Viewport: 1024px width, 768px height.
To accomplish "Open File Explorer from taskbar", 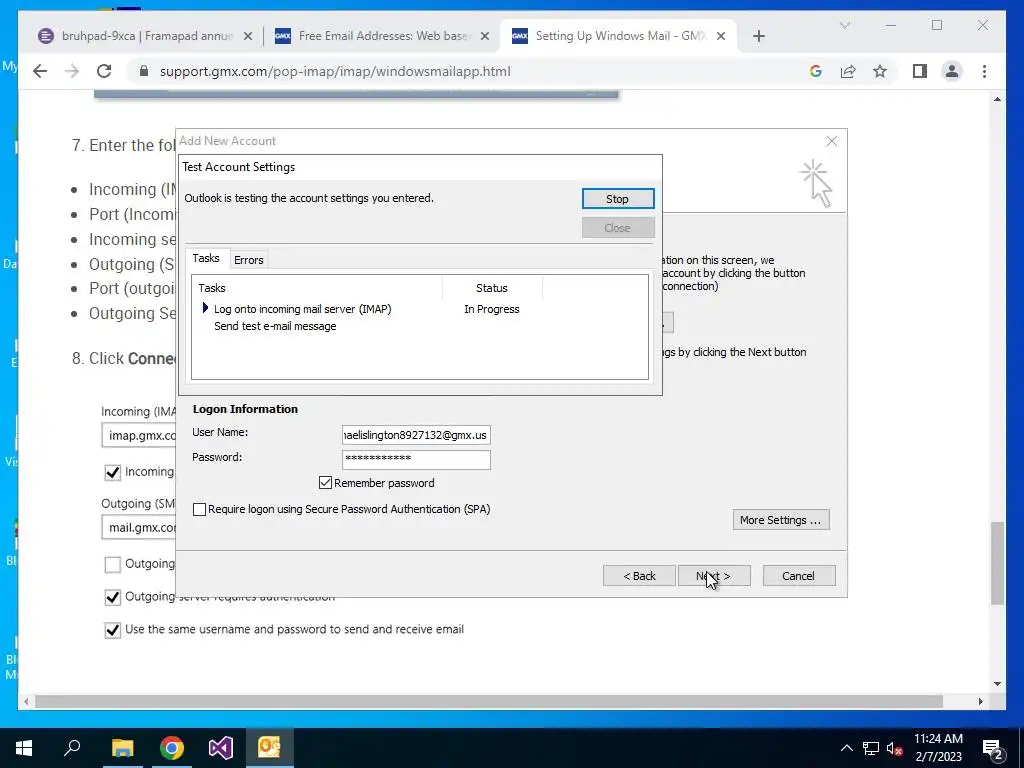I will (x=122, y=748).
